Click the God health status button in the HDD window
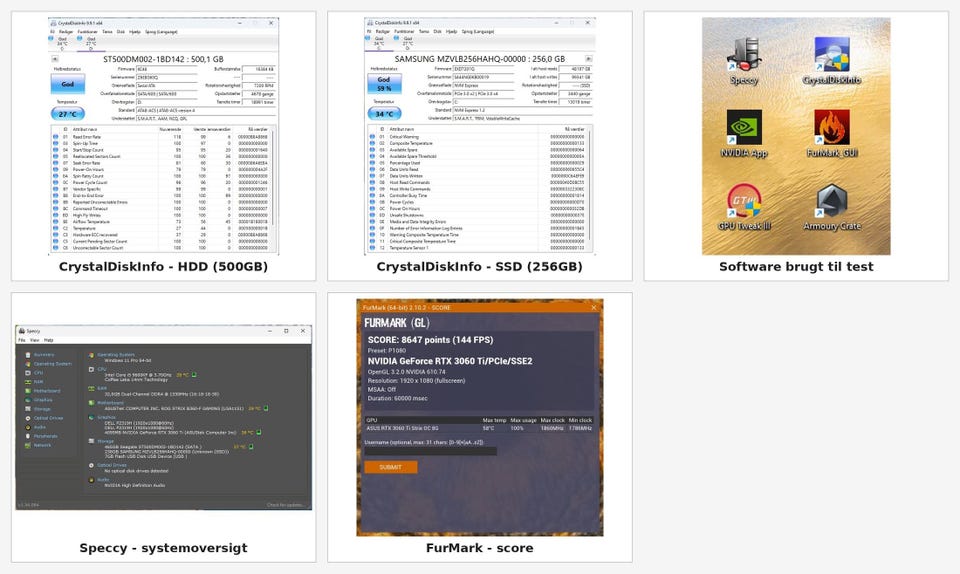The width and height of the screenshot is (960, 574). point(67,84)
